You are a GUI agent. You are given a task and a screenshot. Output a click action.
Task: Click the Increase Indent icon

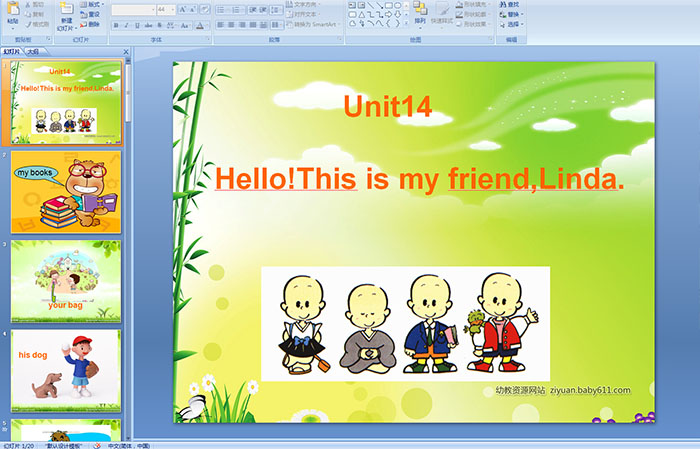[263, 9]
